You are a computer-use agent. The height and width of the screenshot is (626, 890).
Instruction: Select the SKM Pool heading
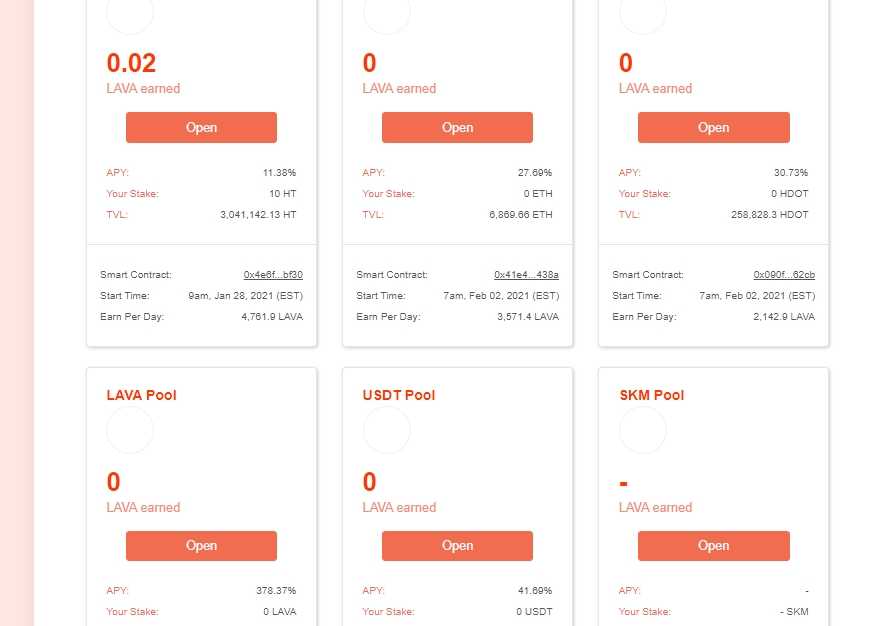652,395
